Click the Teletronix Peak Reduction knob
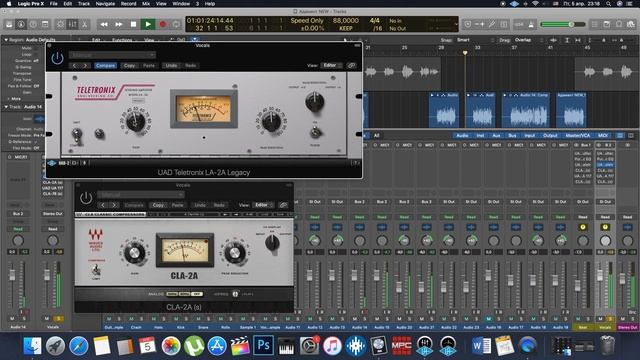Viewport: 640px width, 360px height. (271, 121)
